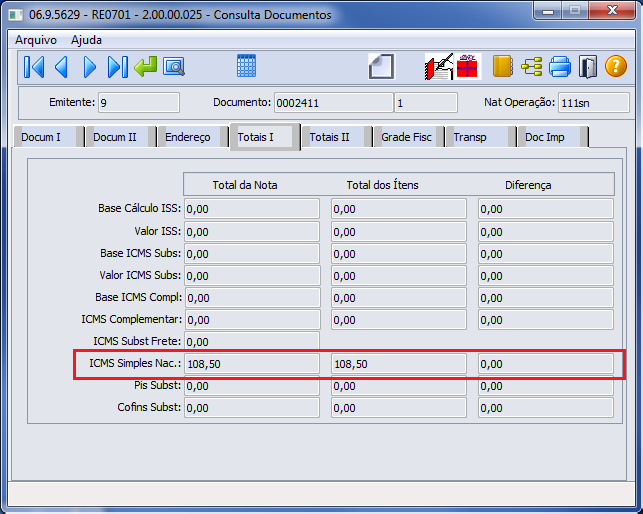Click Cofins Subst Diferença field
643x514 pixels.
(x=546, y=408)
